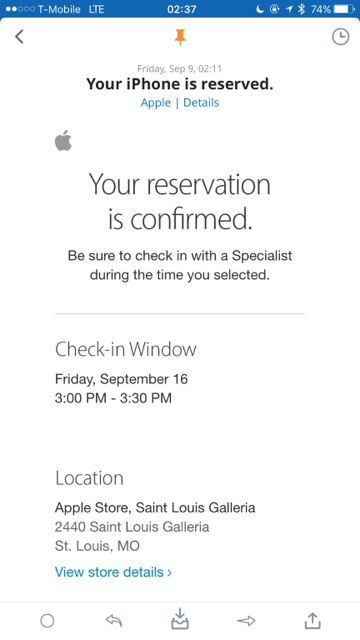Image resolution: width=360 pixels, height=640 pixels.
Task: Tap the Friday, September 16 date text
Action: tap(121, 379)
